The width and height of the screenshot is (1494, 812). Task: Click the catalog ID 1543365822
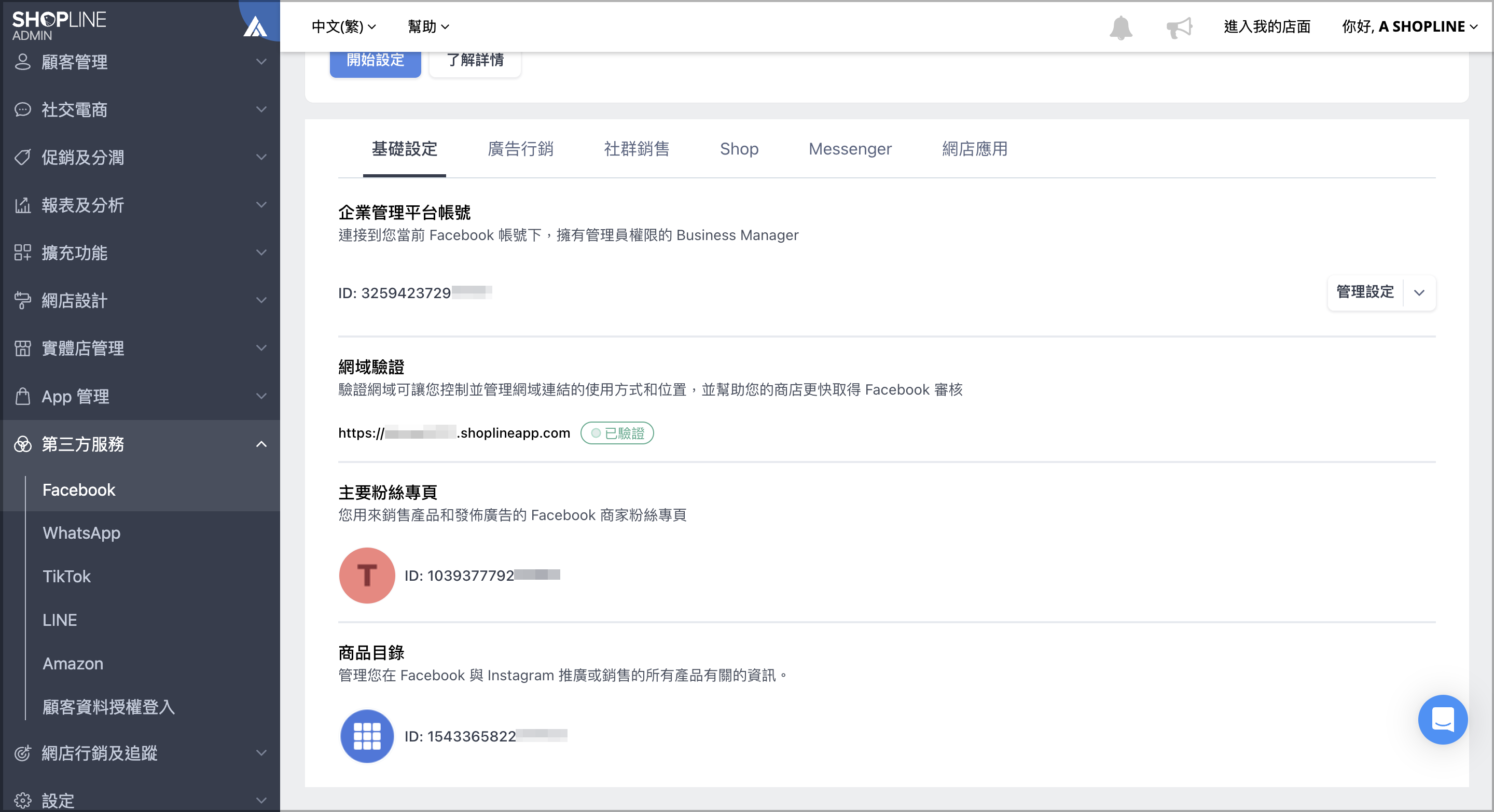pos(486,736)
